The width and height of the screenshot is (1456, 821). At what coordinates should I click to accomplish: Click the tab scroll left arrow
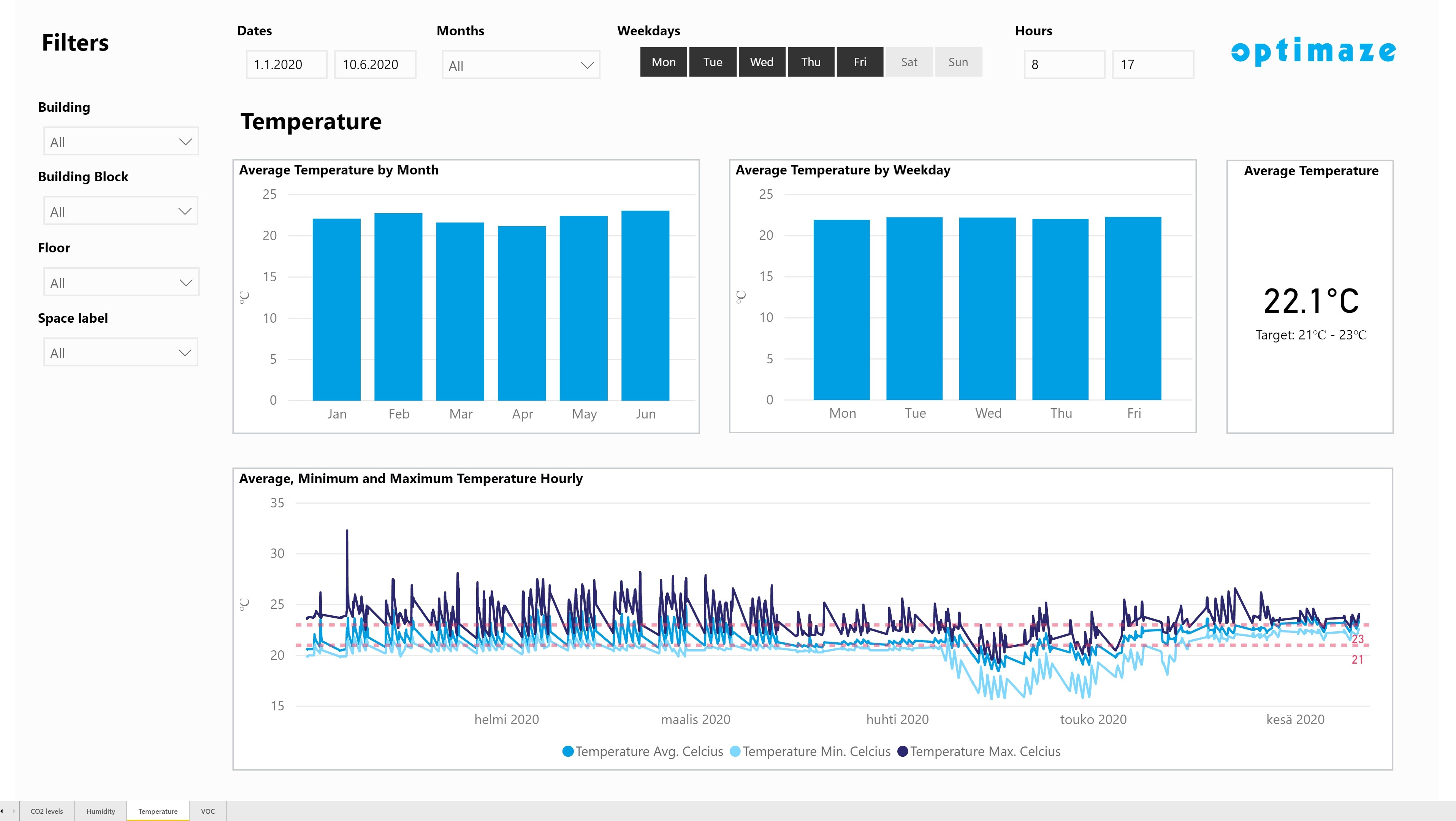pyautogui.click(x=2, y=811)
